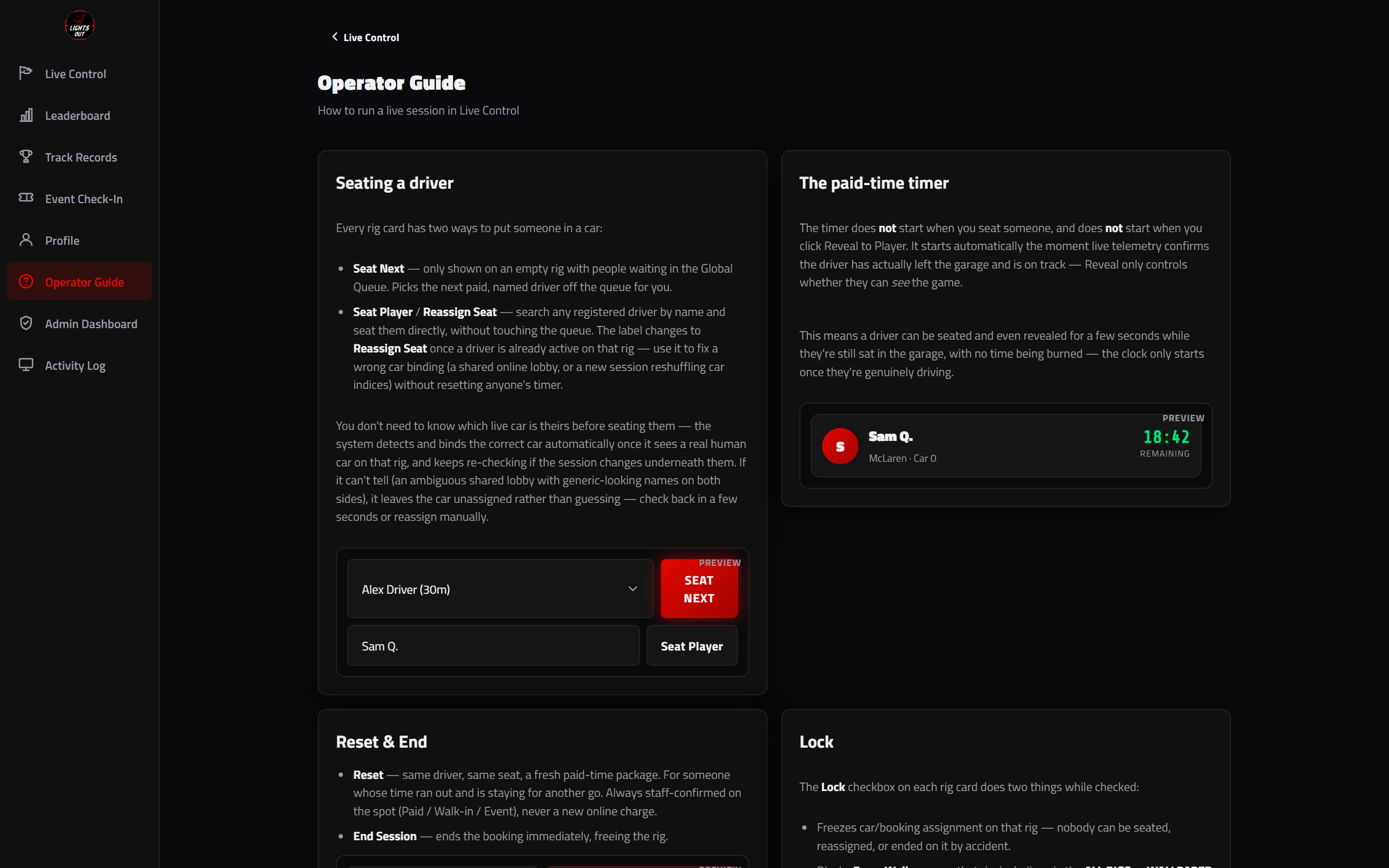Click the red S avatar for Sam Q.
Screen dimensions: 1389x868
click(x=840, y=446)
